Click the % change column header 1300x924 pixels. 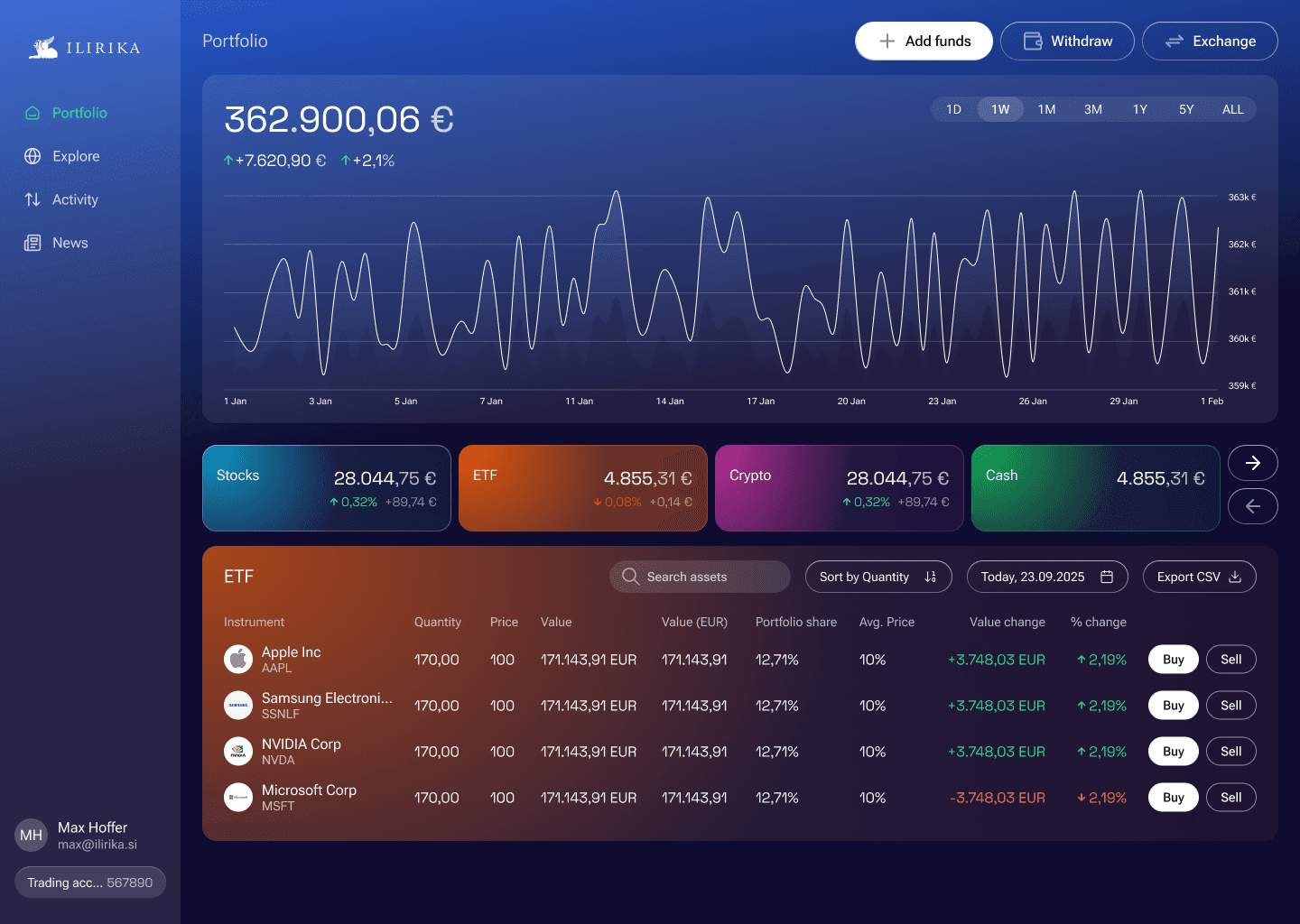point(1099,622)
